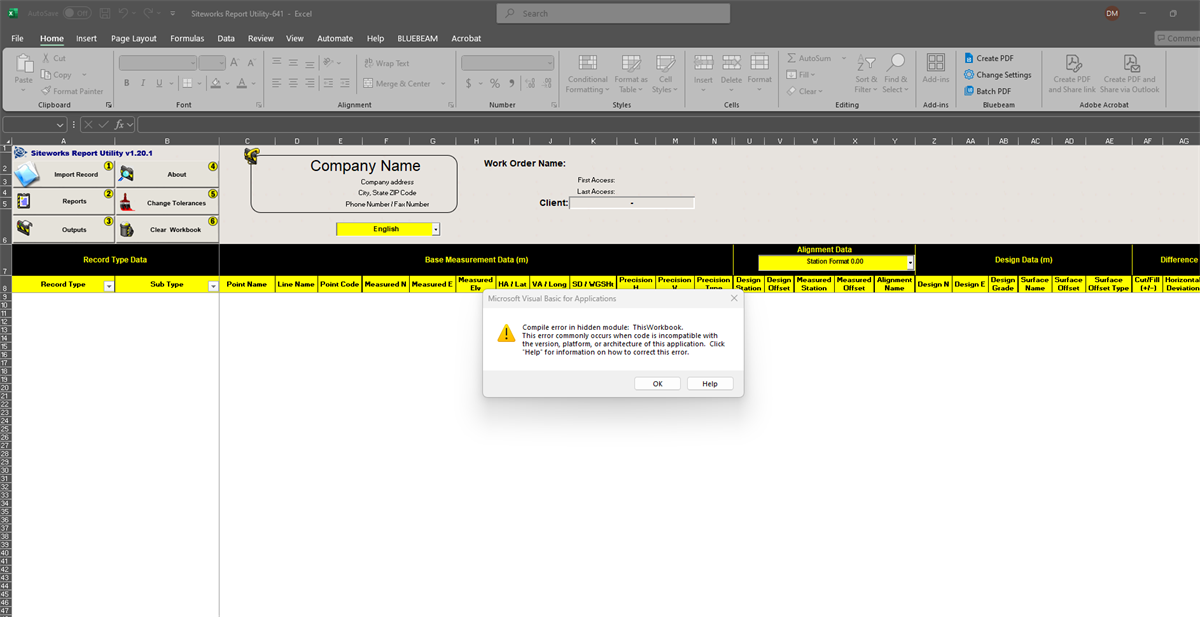Click the Cut scissors command
Viewport: 1200px width, 617px height.
(54, 59)
